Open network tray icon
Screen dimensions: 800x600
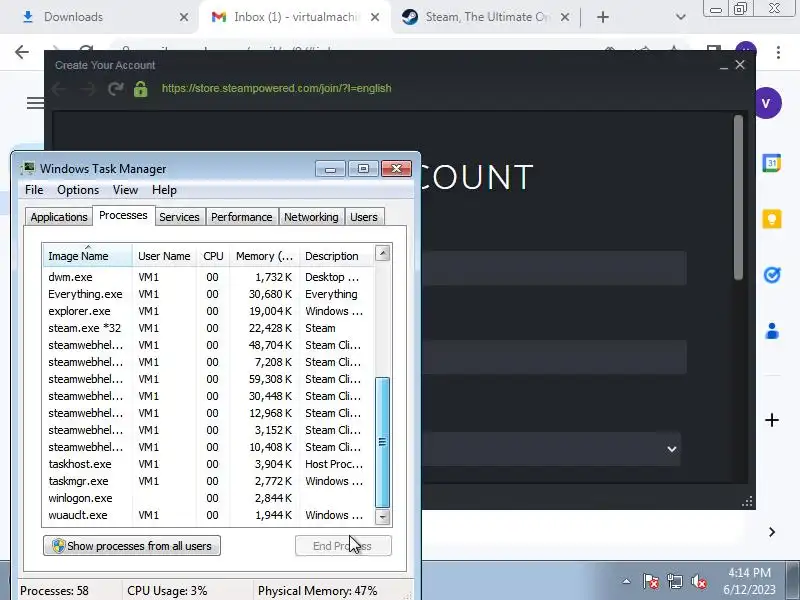674,581
